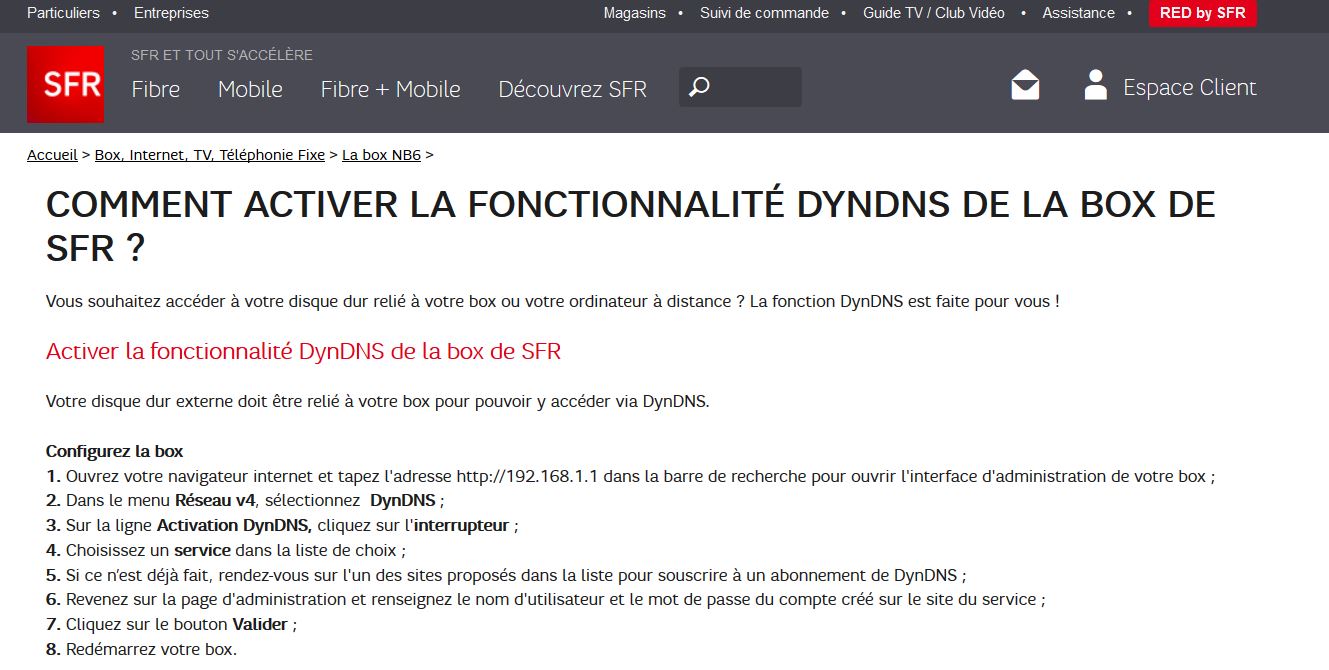The height and width of the screenshot is (670, 1329).
Task: Click the page title about DynDNS
Action: tap(630, 226)
